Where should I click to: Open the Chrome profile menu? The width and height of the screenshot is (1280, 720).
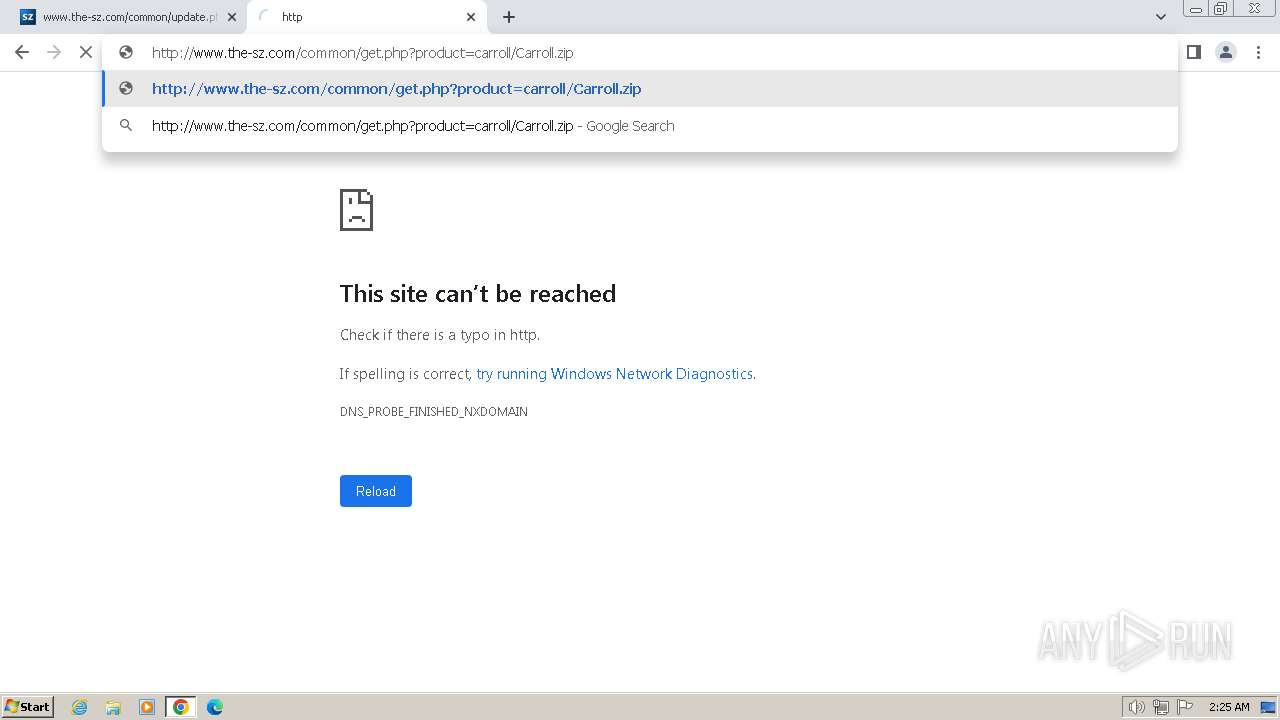pos(1226,52)
